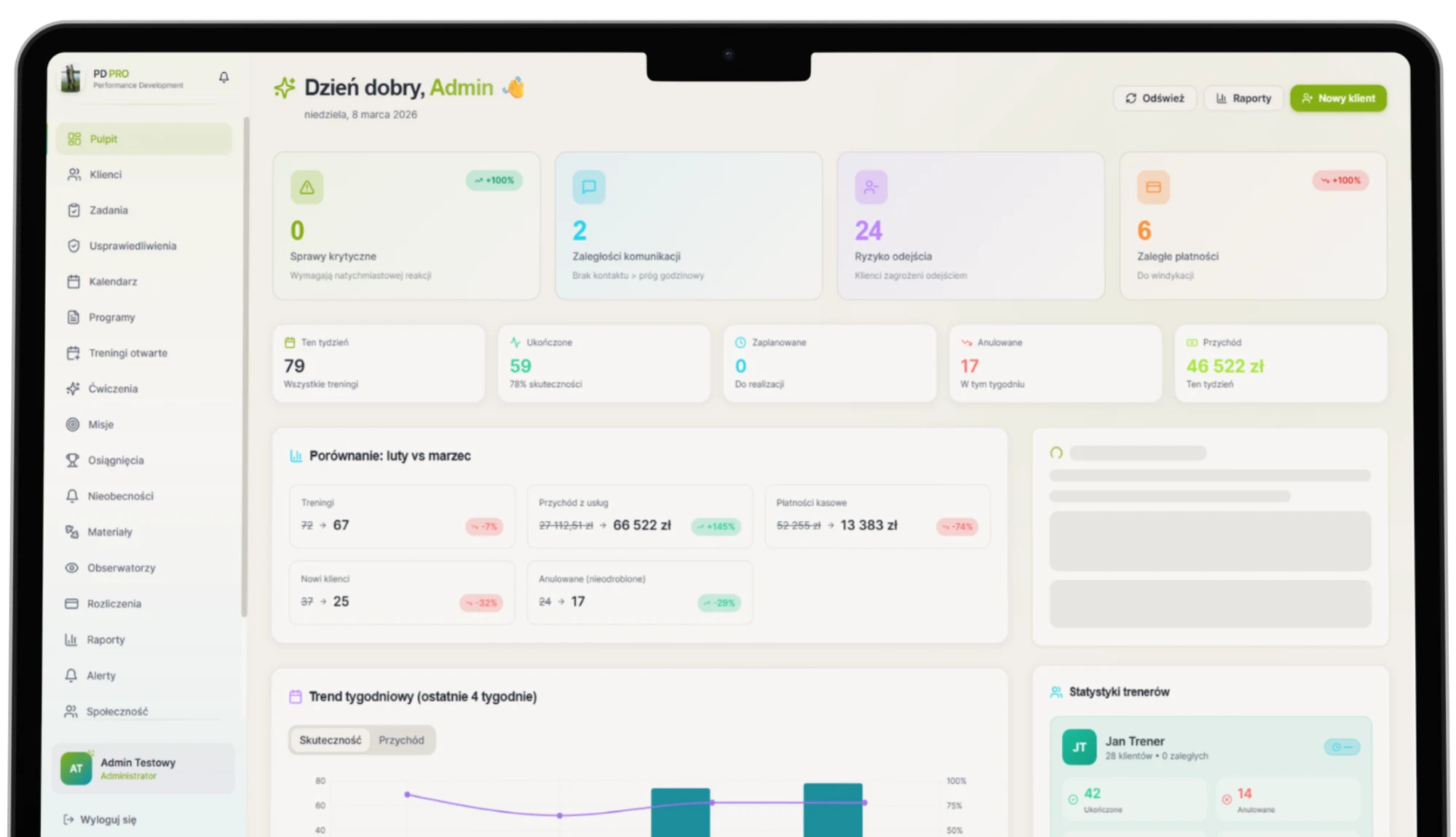1456x837 pixels.
Task: Navigate to Programy in the sidebar
Action: pyautogui.click(x=144, y=317)
